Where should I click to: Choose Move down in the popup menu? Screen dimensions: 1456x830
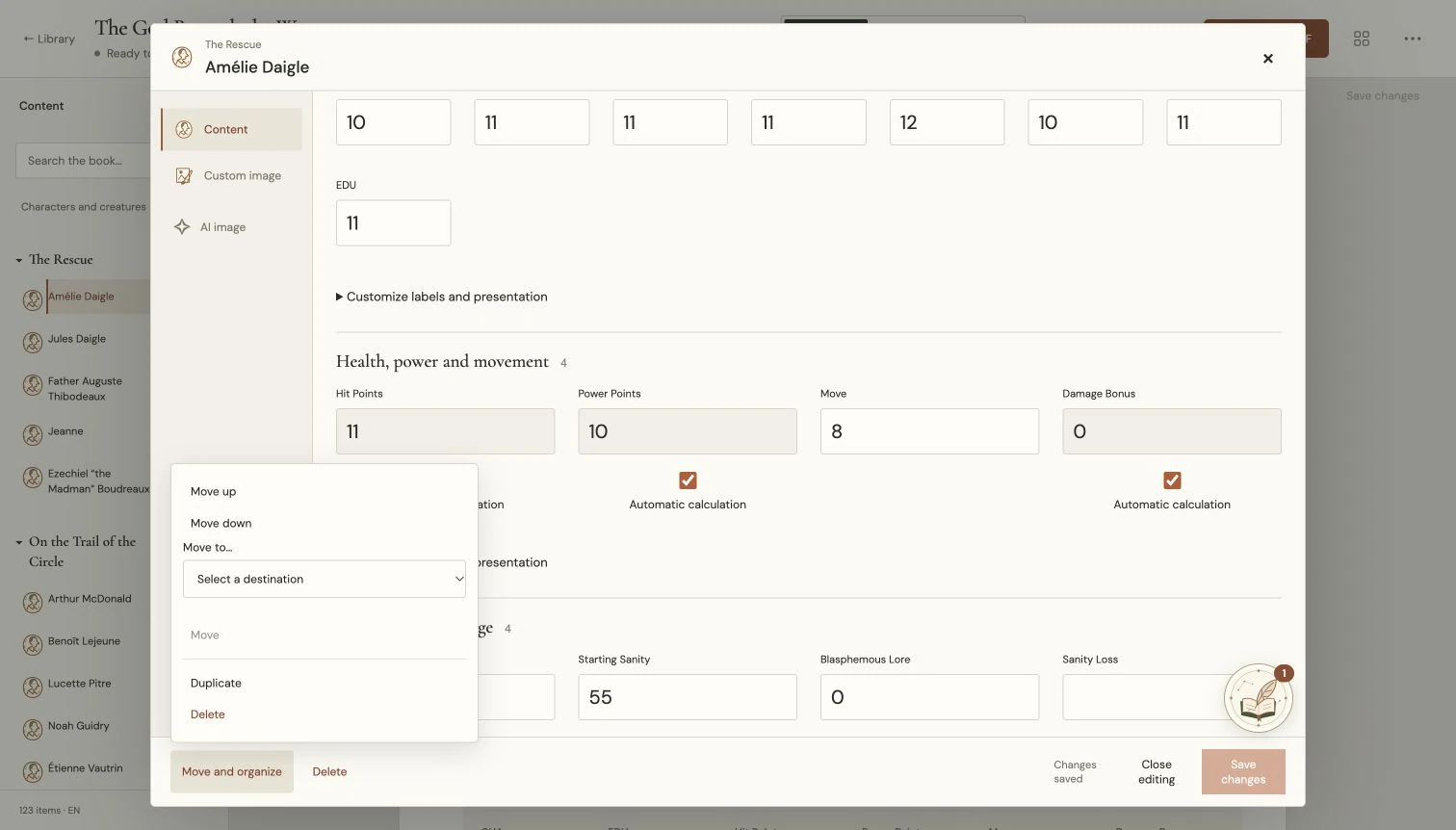click(x=221, y=523)
